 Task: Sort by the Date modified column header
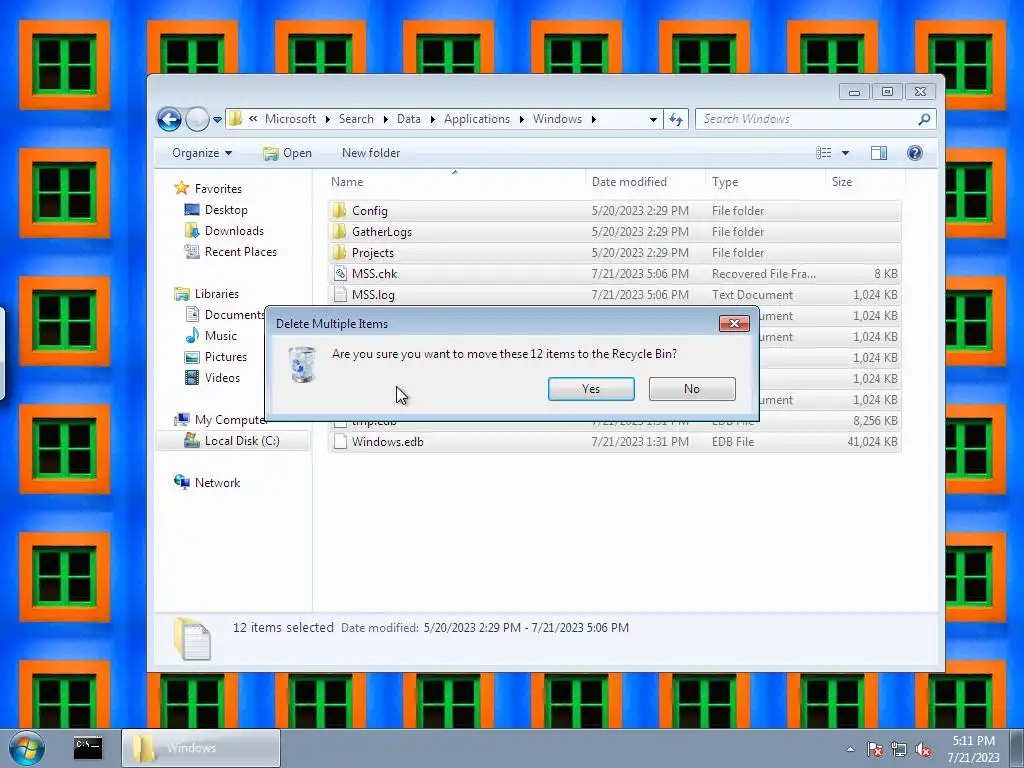645,182
